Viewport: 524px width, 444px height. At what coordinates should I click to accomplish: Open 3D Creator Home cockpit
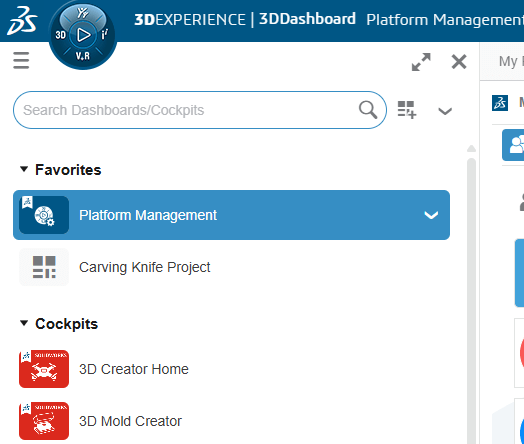pyautogui.click(x=231, y=369)
